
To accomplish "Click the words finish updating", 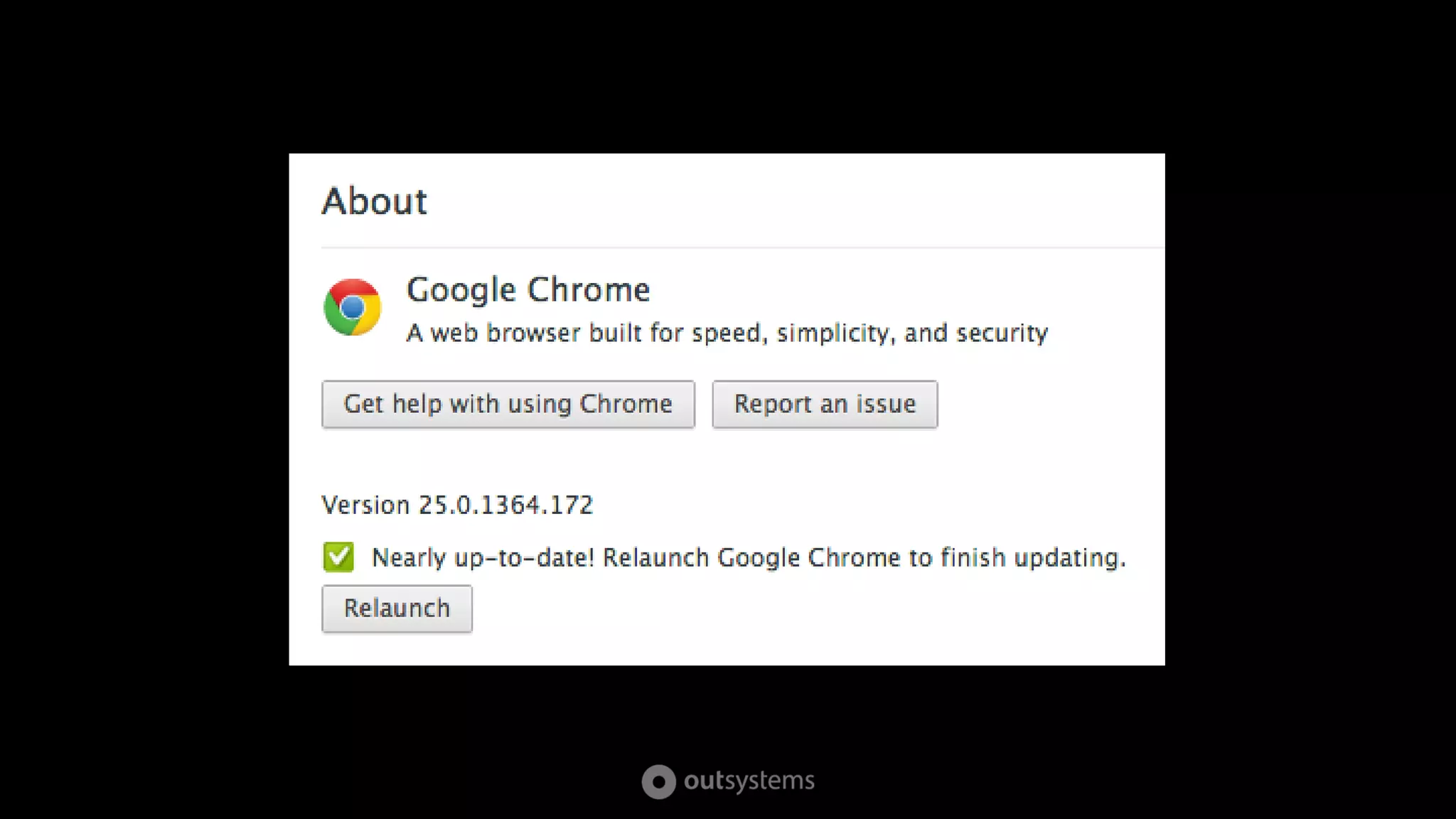I will [x=1033, y=558].
